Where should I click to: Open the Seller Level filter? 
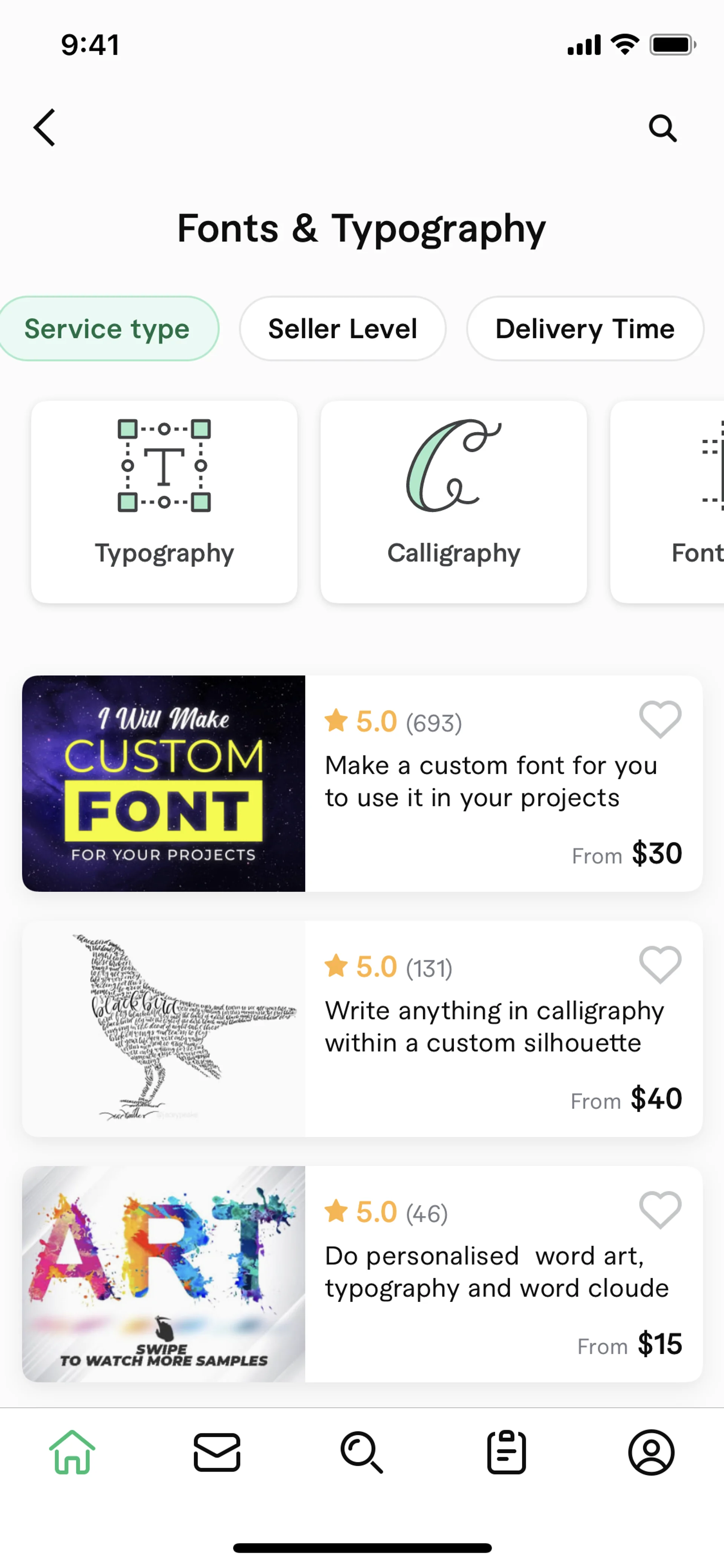[342, 329]
